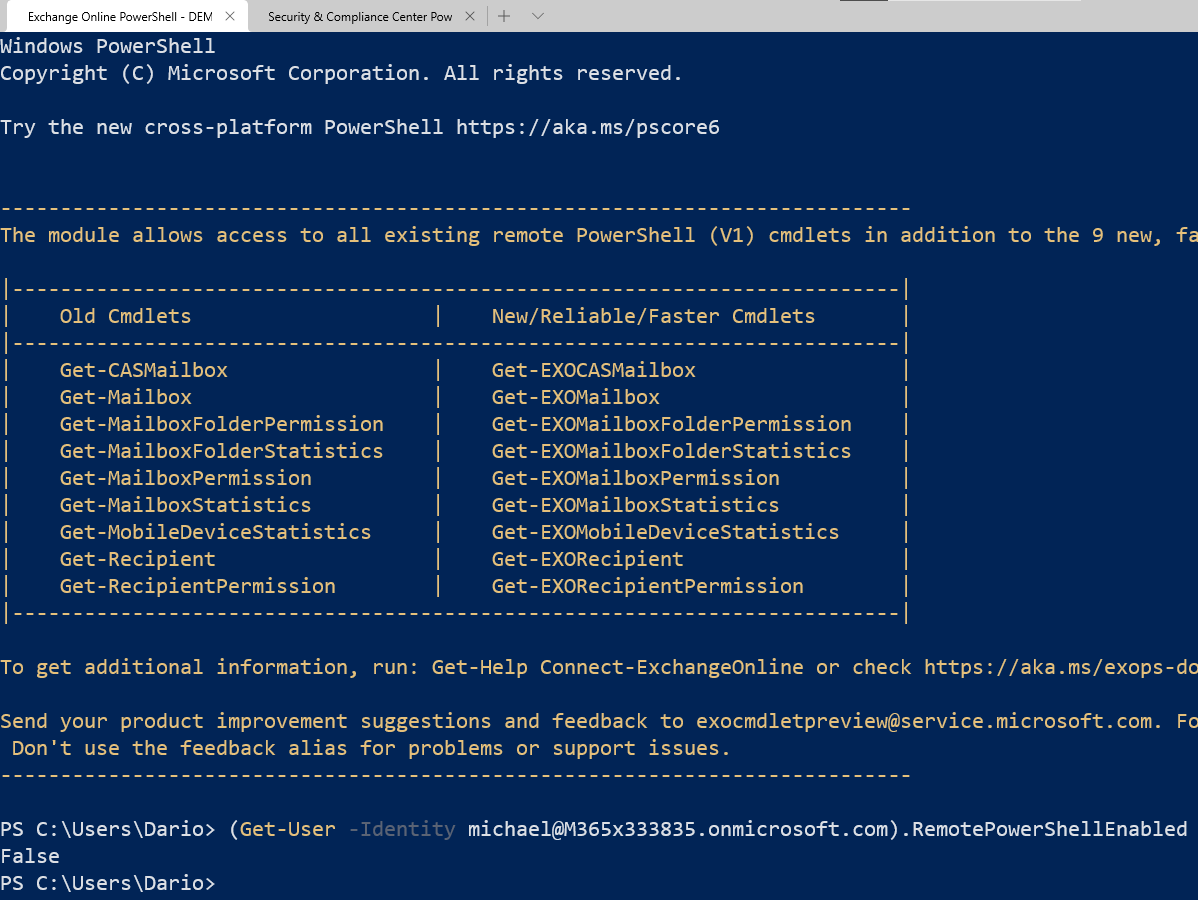Click the Old Cmdlets column header
The width and height of the screenshot is (1198, 900).
125,316
